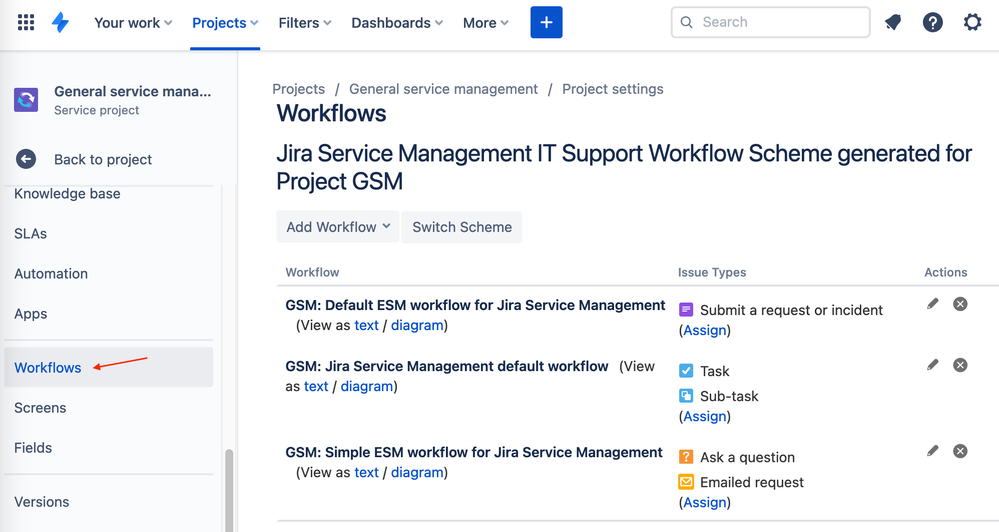Click Assign under Sub-task
The width and height of the screenshot is (999, 532).
click(x=705, y=416)
